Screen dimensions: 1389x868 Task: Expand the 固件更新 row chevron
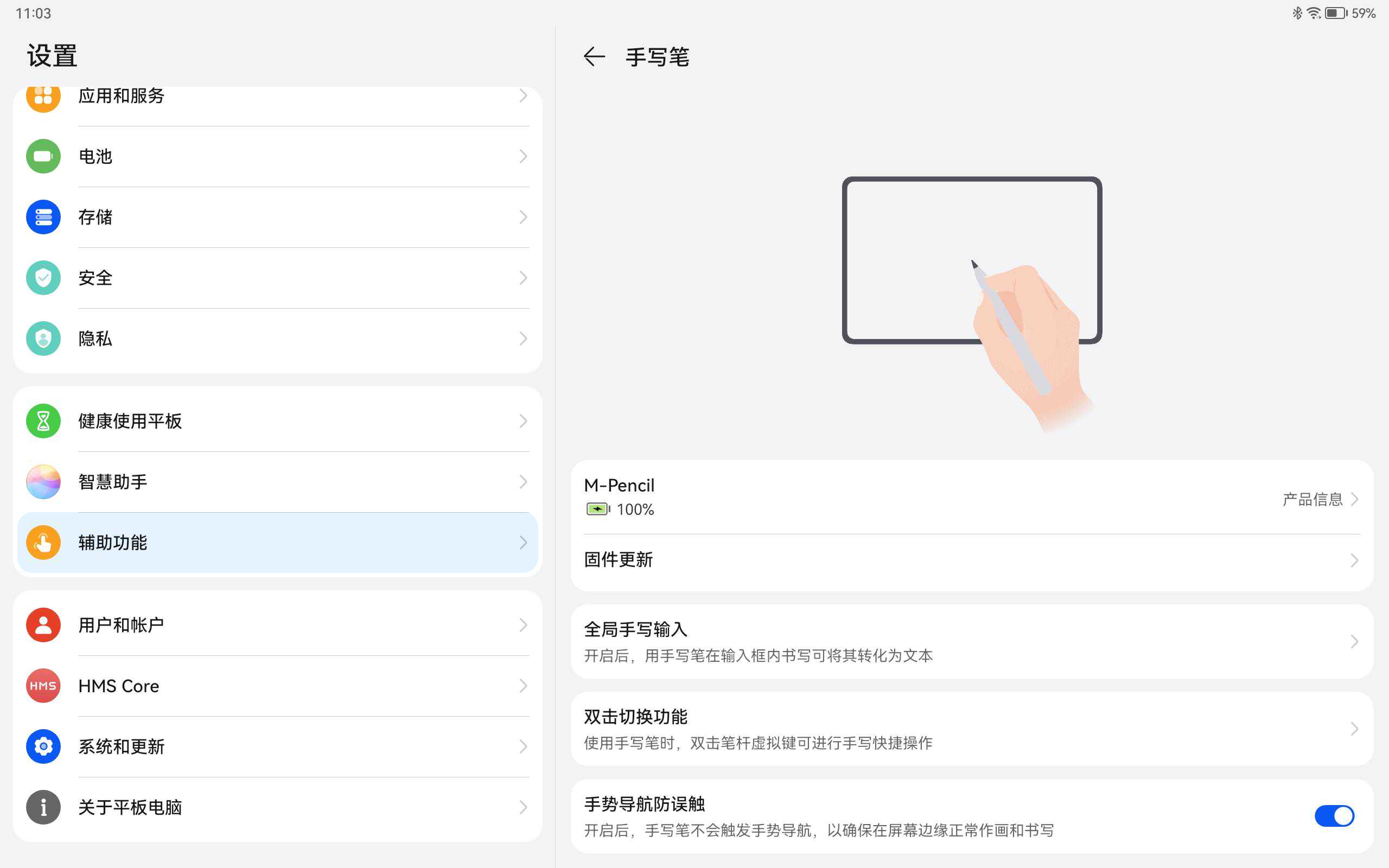tap(1354, 560)
